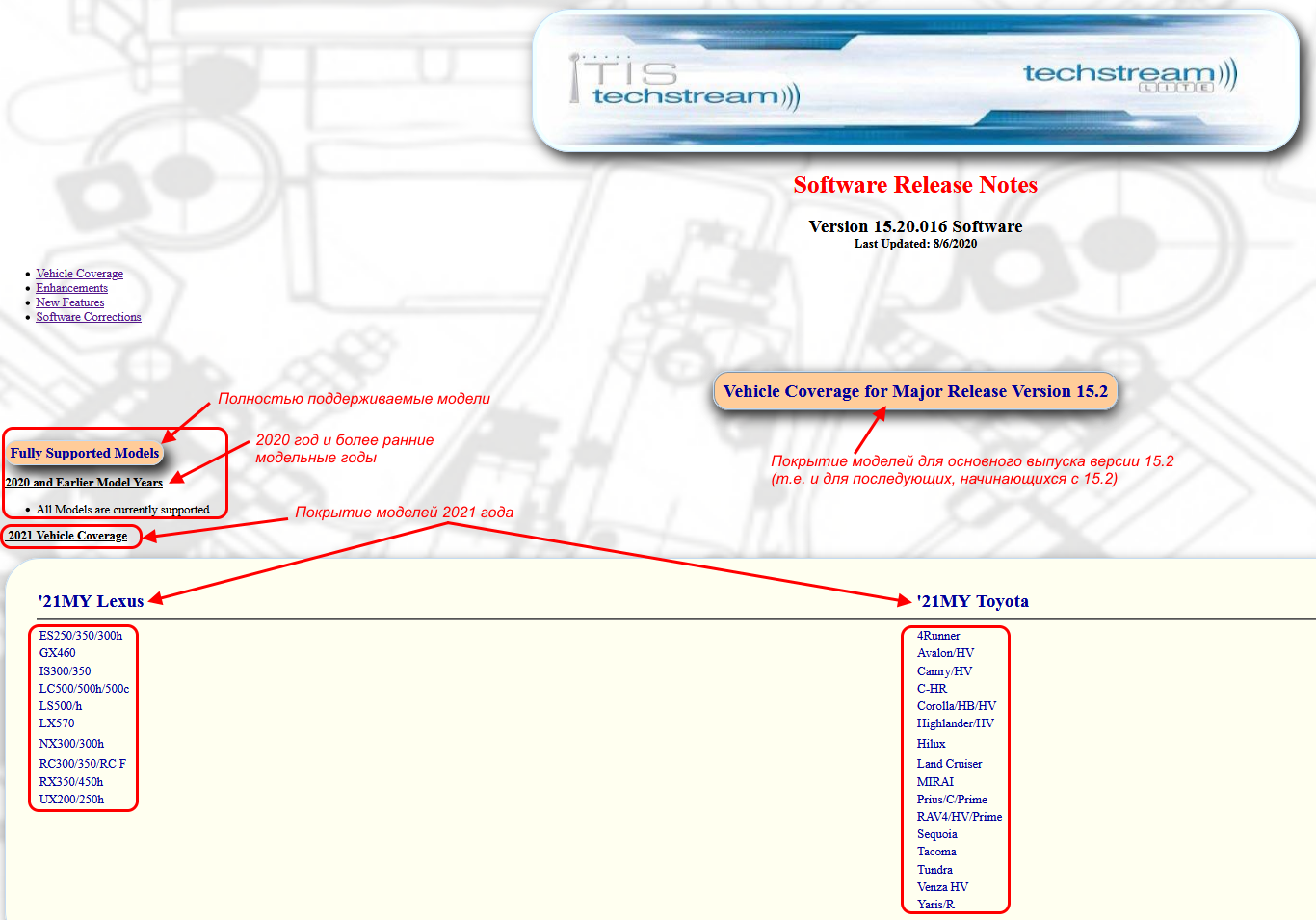Select Lexus LX570 entry

[56, 723]
